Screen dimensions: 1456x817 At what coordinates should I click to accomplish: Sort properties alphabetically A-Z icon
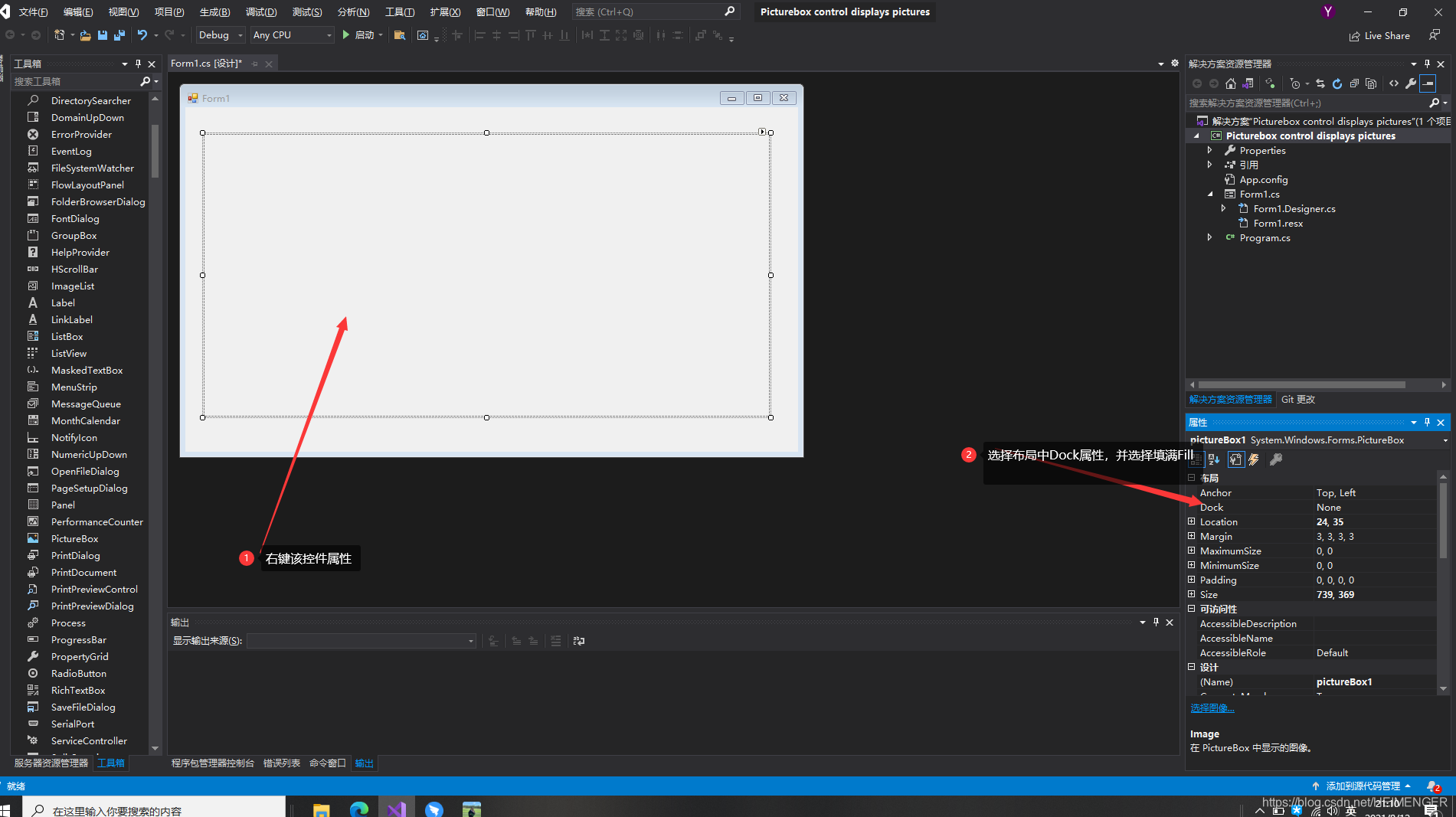[x=1214, y=459]
